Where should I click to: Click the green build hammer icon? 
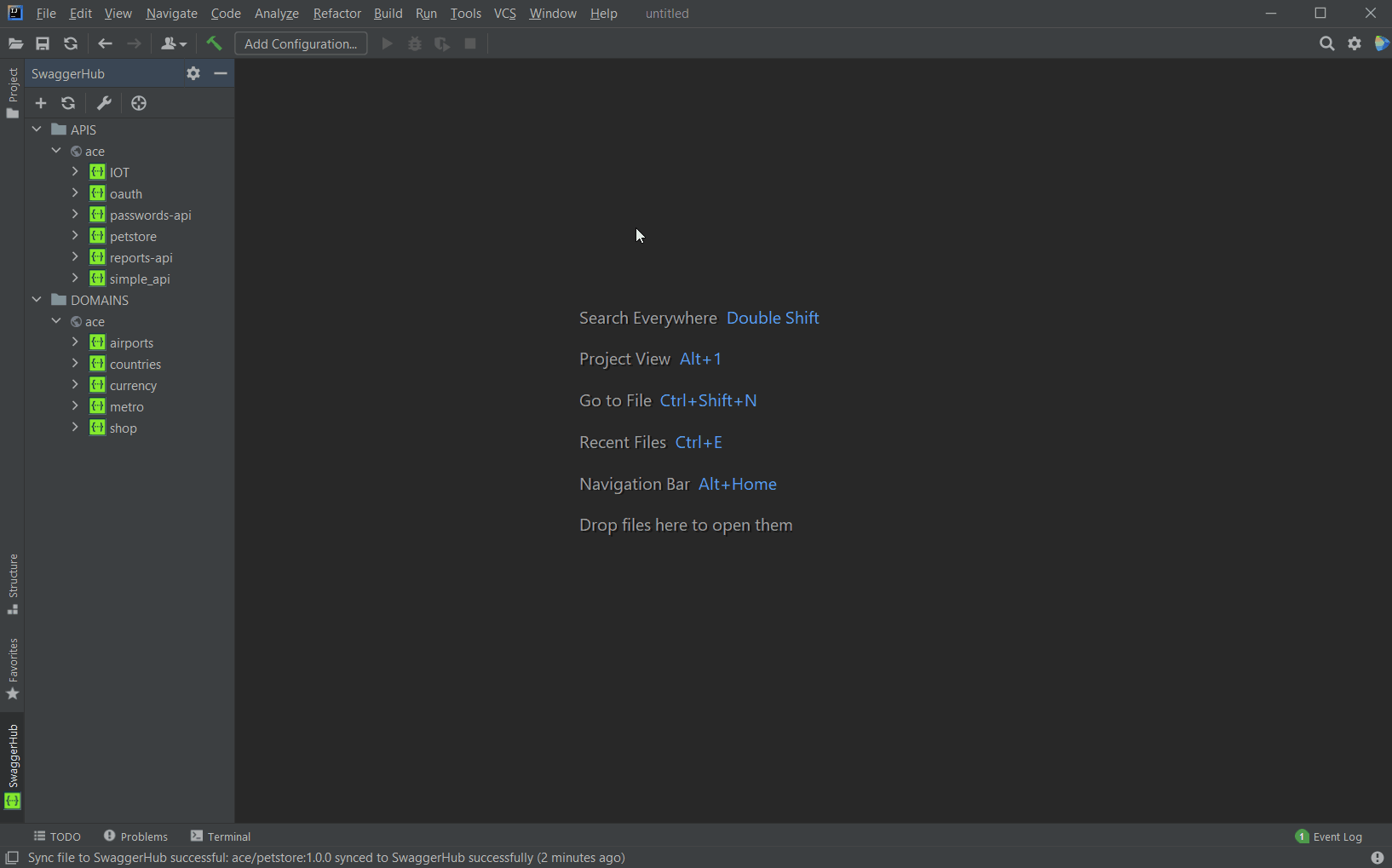(x=214, y=43)
